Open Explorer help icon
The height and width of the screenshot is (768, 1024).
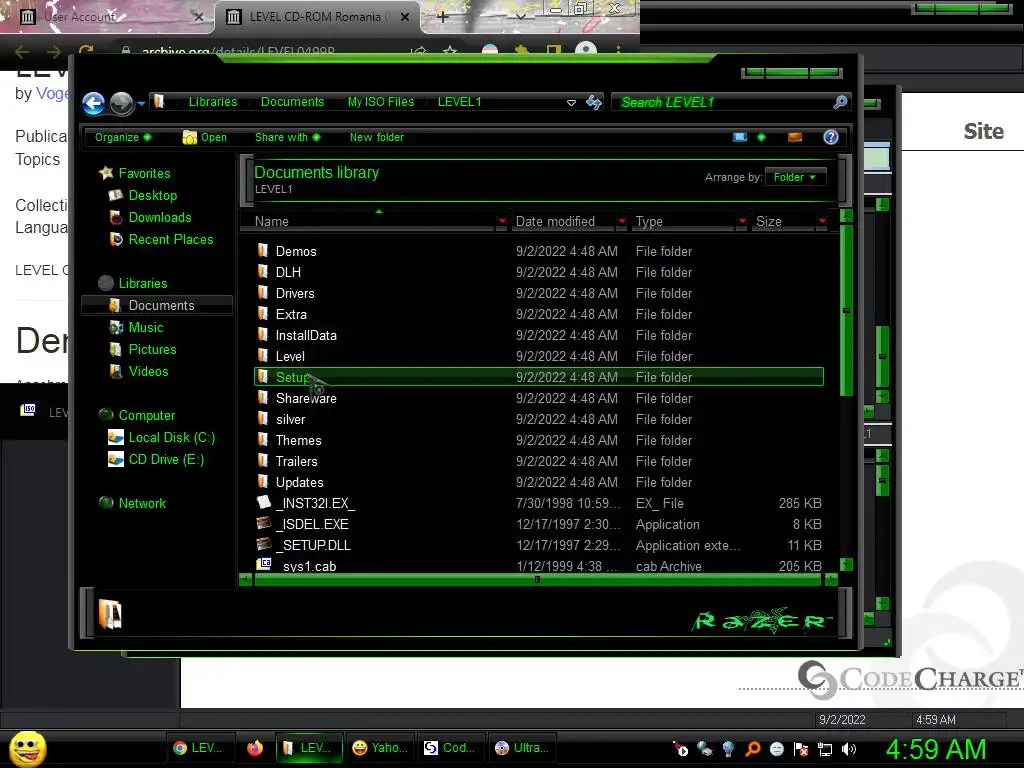click(x=831, y=136)
